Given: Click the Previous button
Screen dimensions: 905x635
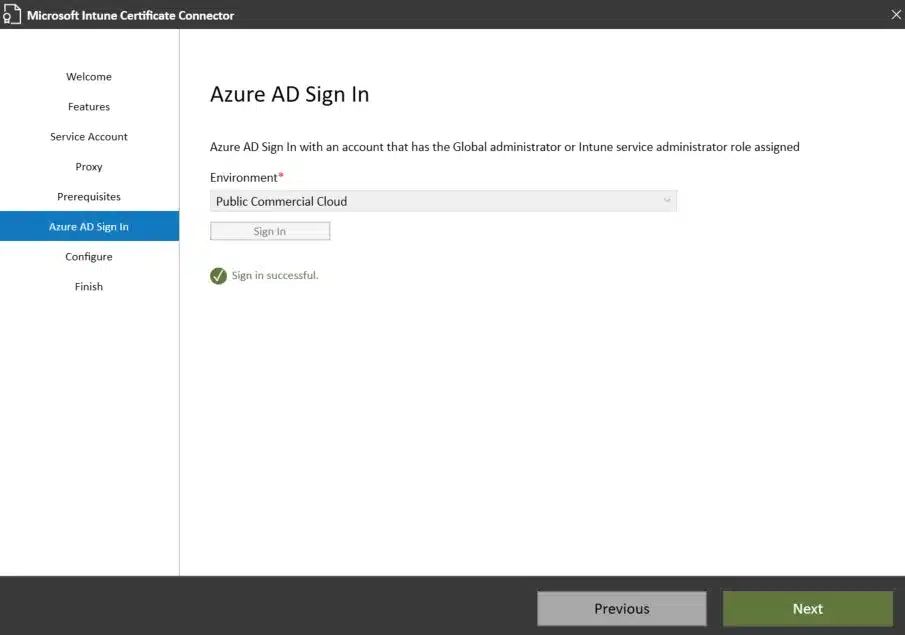Looking at the screenshot, I should tap(621, 608).
